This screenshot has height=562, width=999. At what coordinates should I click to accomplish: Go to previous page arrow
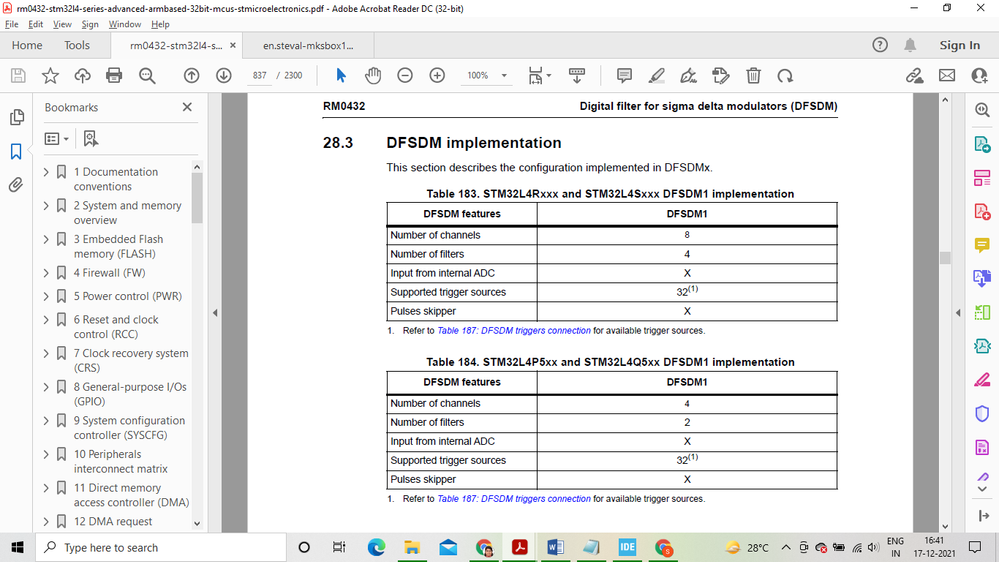191,76
